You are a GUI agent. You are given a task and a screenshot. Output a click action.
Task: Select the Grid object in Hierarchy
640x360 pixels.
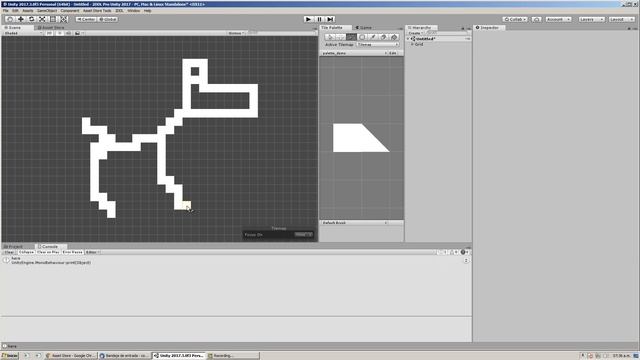click(419, 44)
